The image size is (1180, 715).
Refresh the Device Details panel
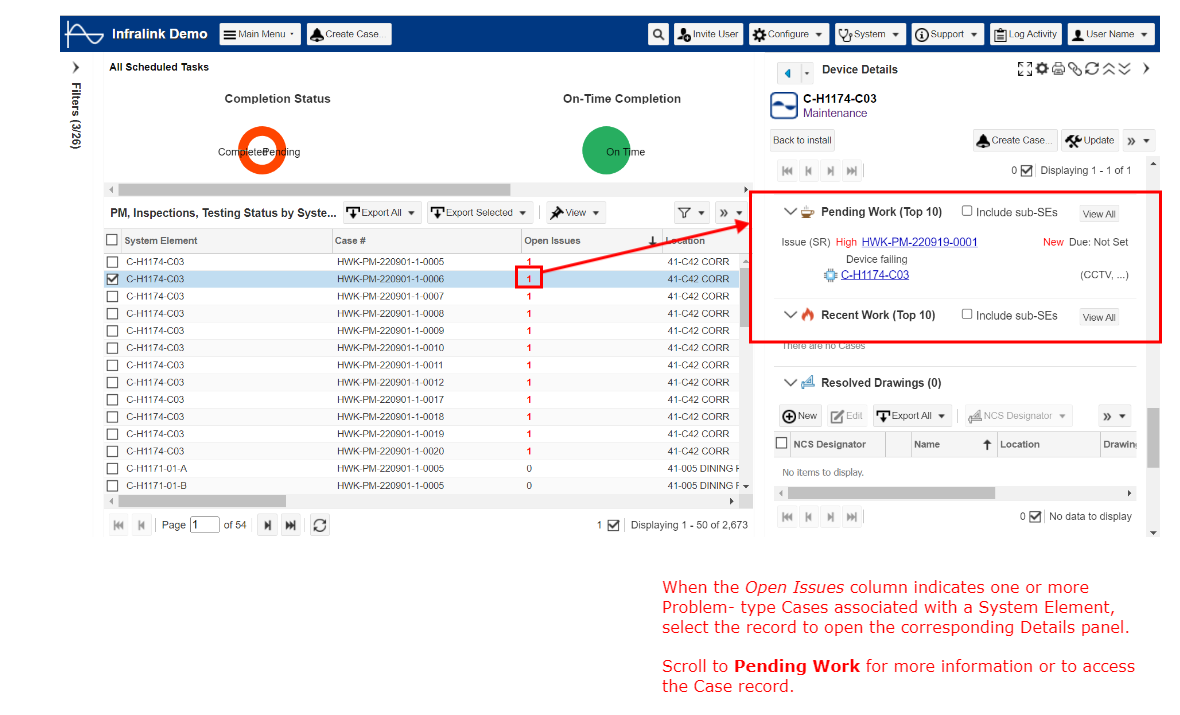coord(1092,69)
